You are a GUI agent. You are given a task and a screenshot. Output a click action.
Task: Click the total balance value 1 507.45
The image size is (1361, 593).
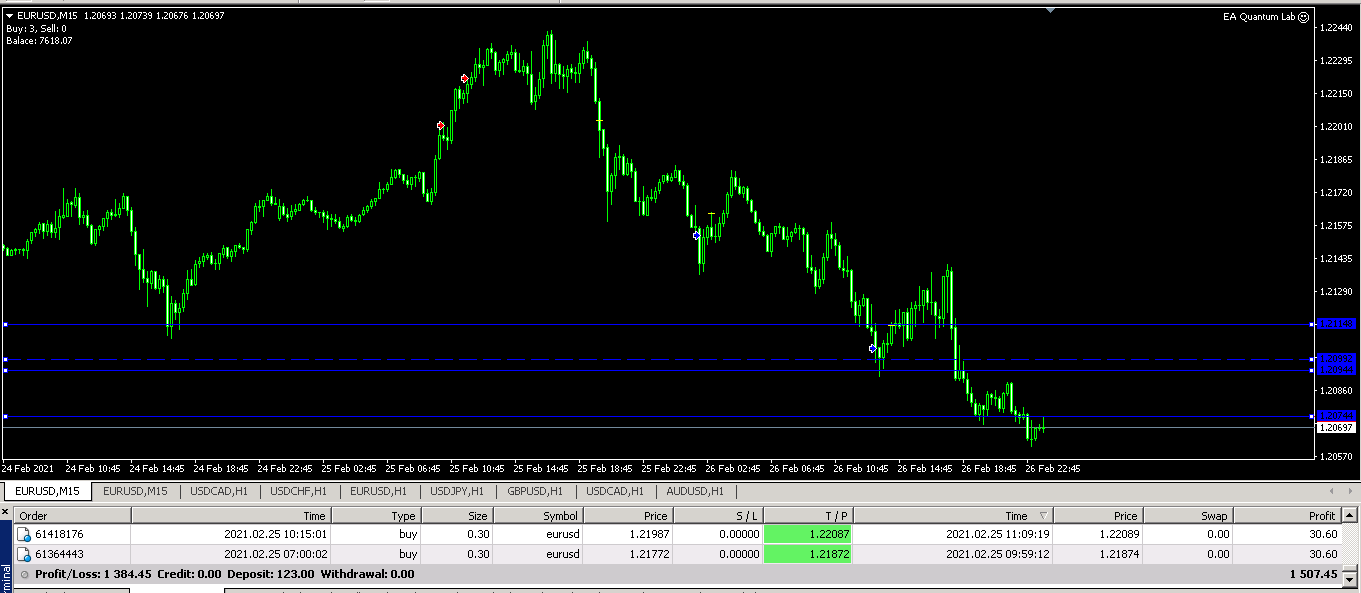(1314, 574)
